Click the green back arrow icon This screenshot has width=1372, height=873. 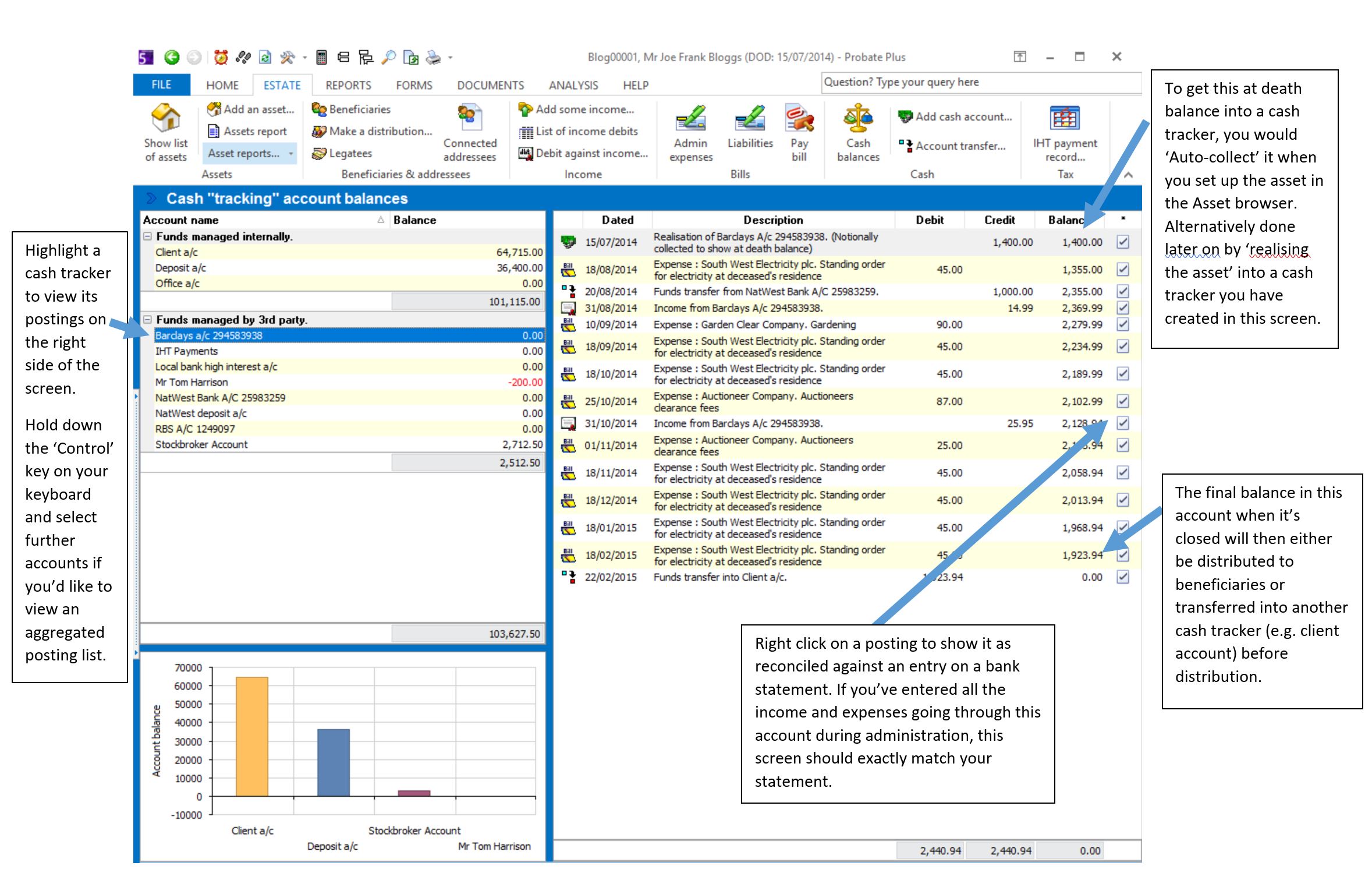point(172,57)
